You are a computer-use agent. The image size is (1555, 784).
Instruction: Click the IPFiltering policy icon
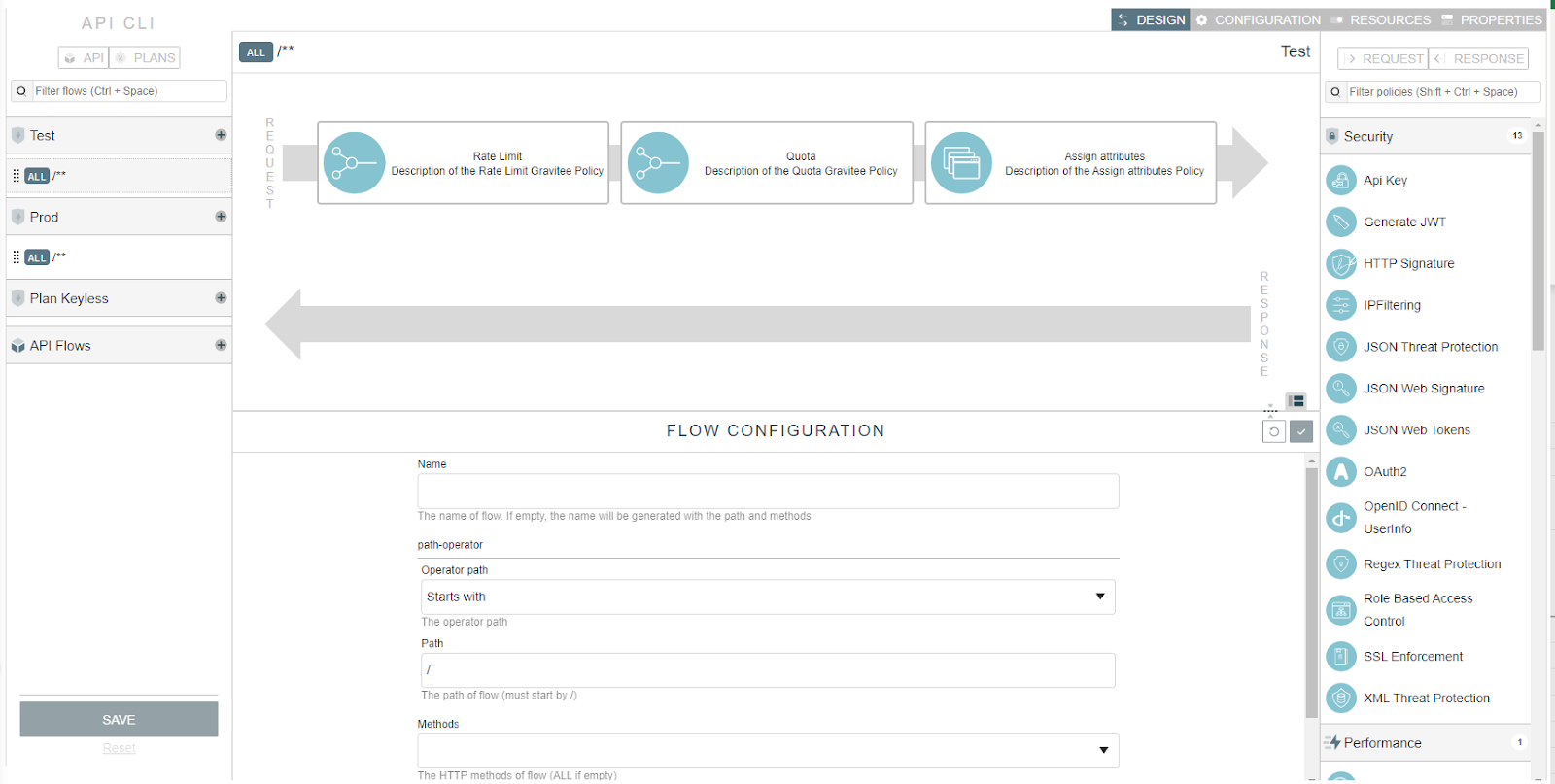(1341, 305)
